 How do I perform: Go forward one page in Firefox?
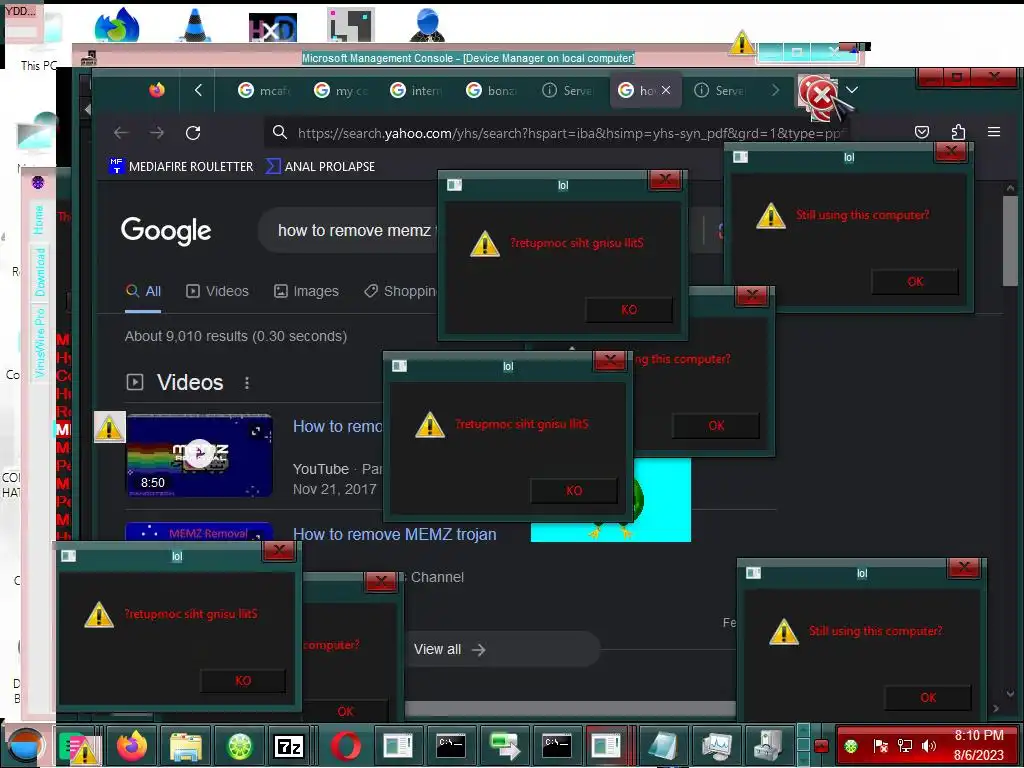tap(157, 133)
